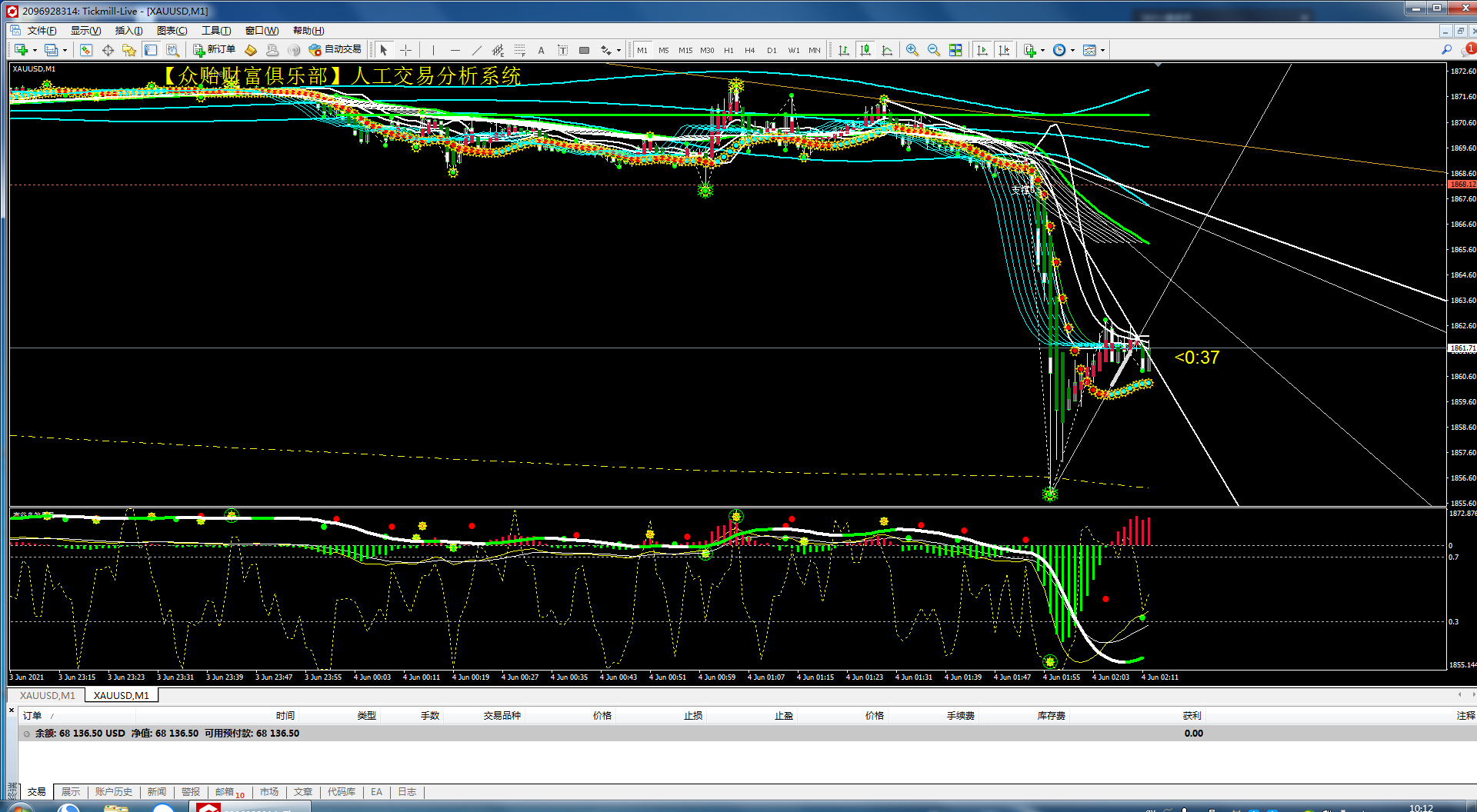Switch to M15 timeframe
The image size is (1477, 812).
pos(685,50)
